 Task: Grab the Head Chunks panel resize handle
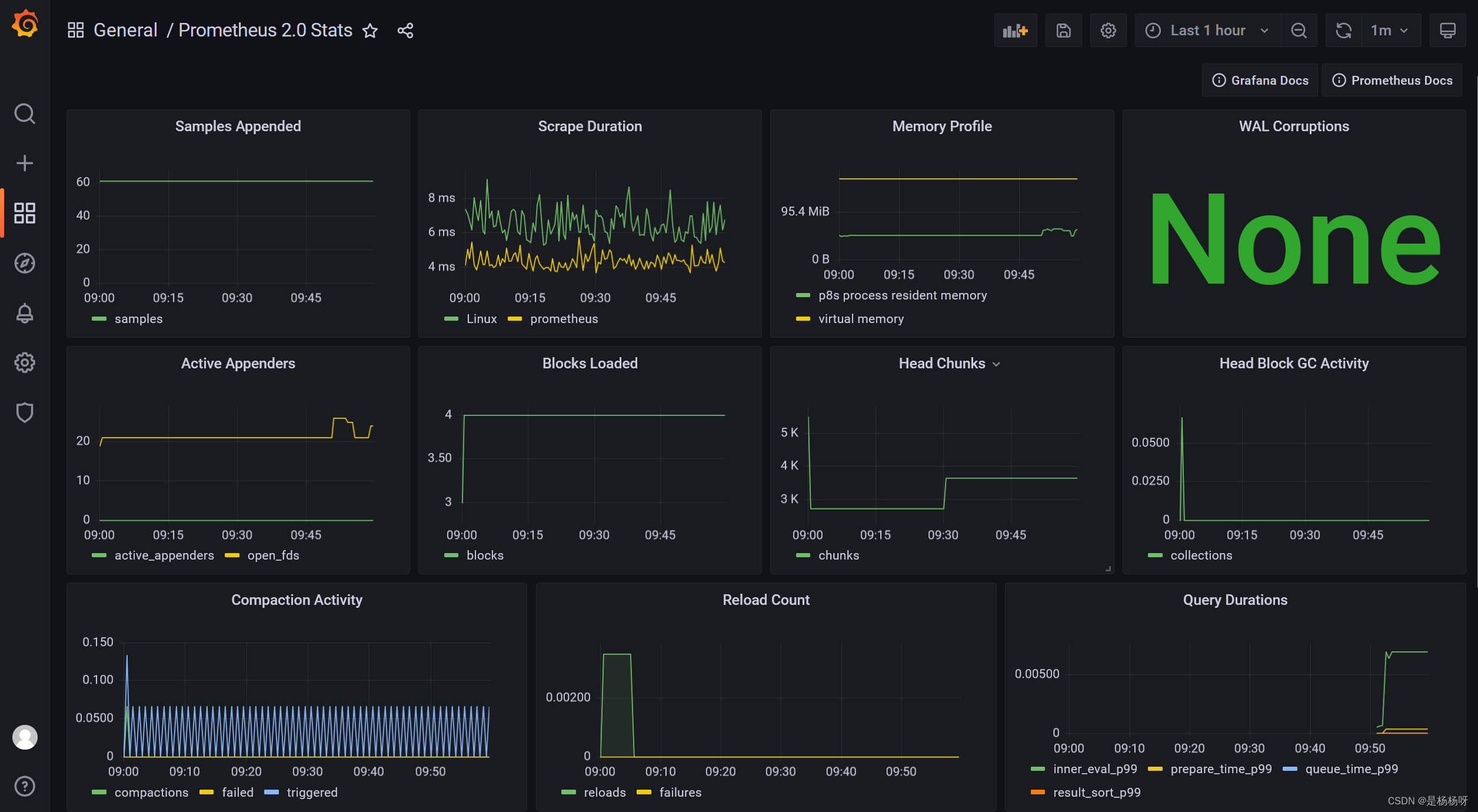pos(1108,569)
